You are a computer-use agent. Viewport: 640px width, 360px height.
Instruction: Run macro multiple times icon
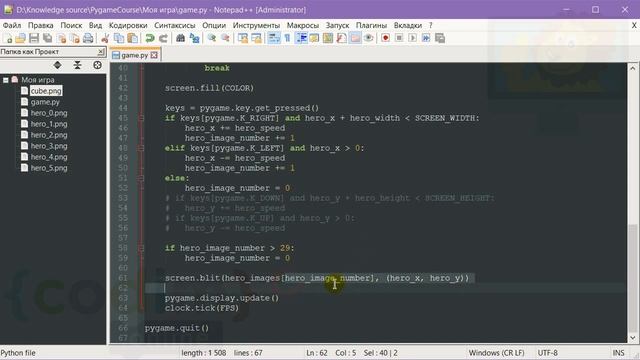[426, 38]
